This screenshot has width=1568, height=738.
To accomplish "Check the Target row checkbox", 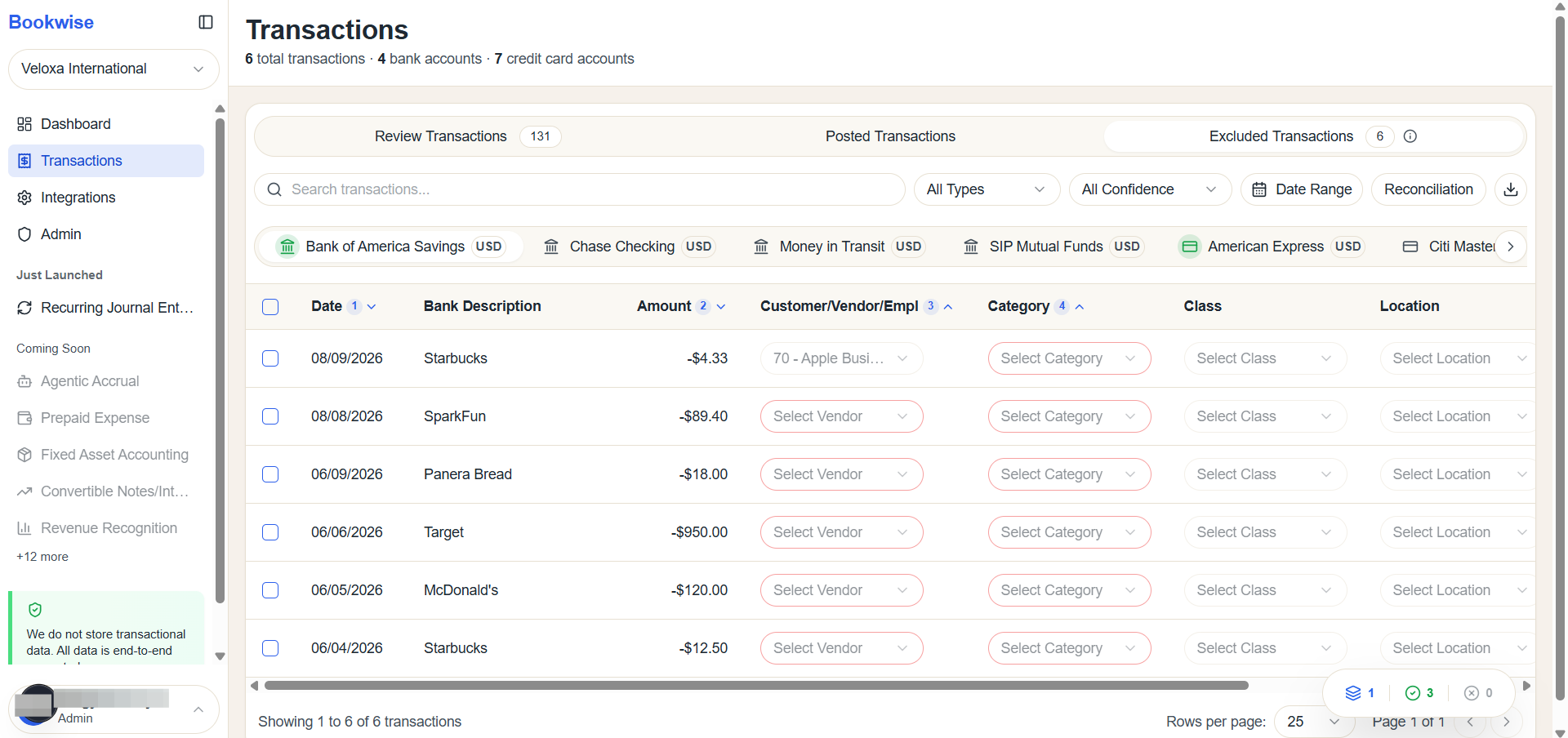I will point(270,532).
